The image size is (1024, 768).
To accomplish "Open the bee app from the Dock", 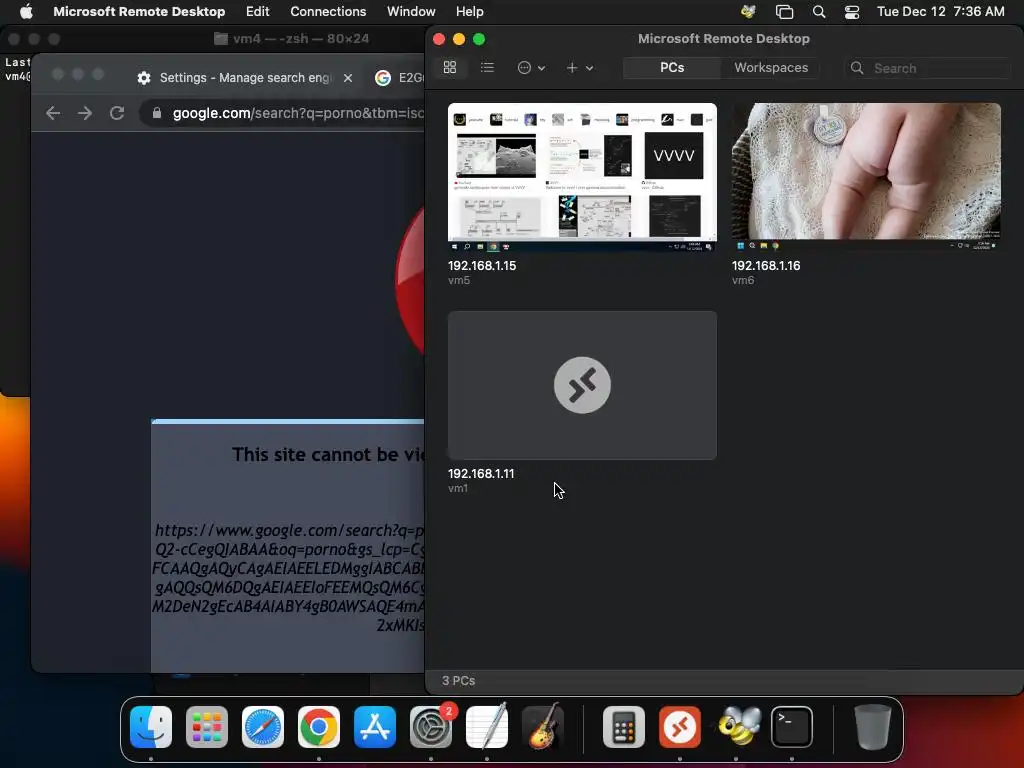I will (x=739, y=726).
